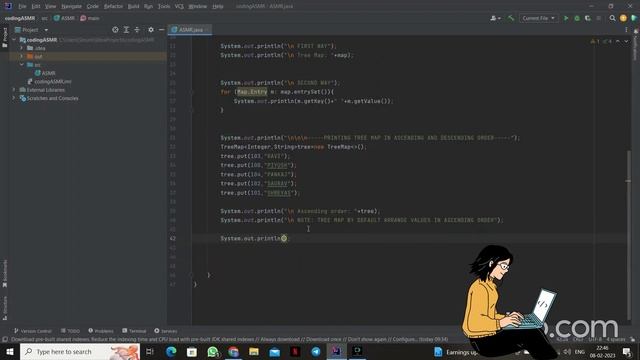Open Telegram from taskbar
Viewport: 640px width, 360px height.
316,351
